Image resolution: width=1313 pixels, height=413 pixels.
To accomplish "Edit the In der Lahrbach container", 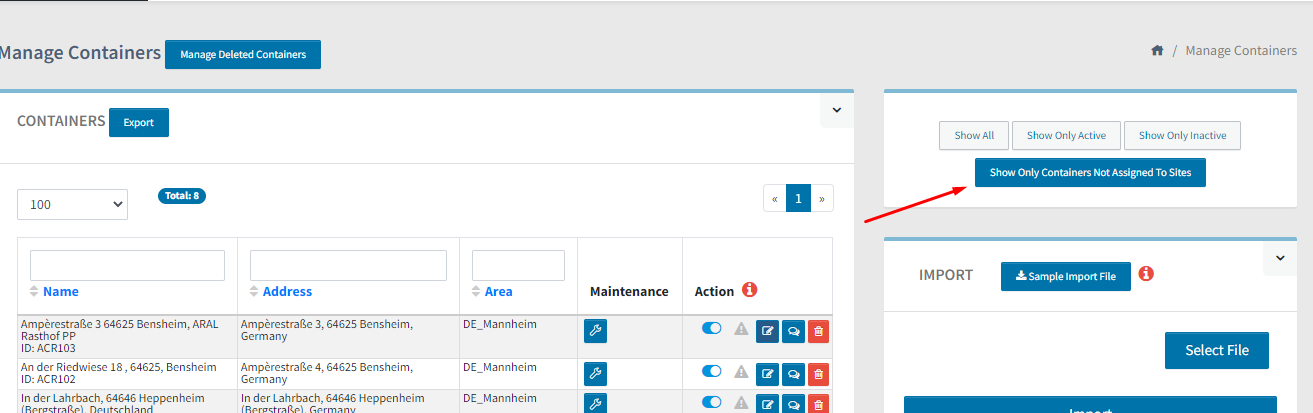I will pyautogui.click(x=767, y=404).
